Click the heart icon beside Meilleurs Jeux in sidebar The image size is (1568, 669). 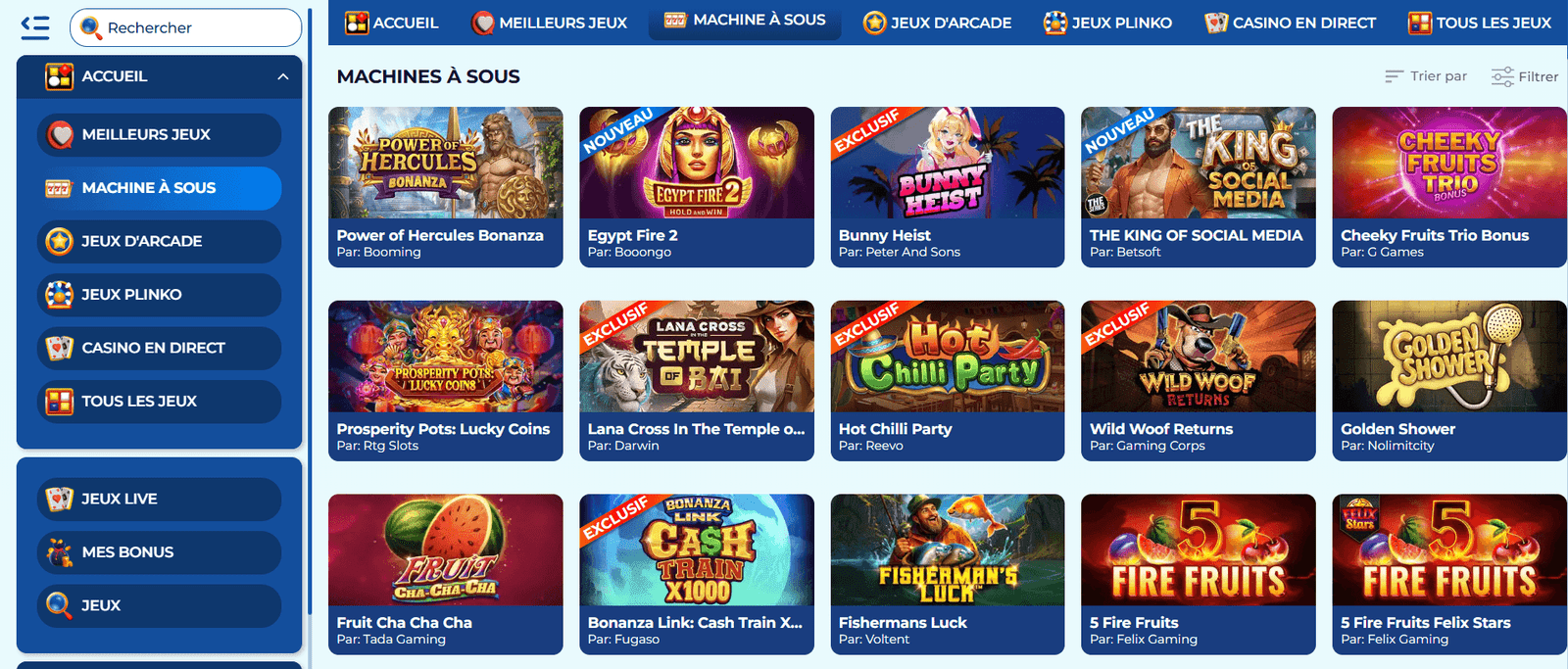click(x=60, y=134)
